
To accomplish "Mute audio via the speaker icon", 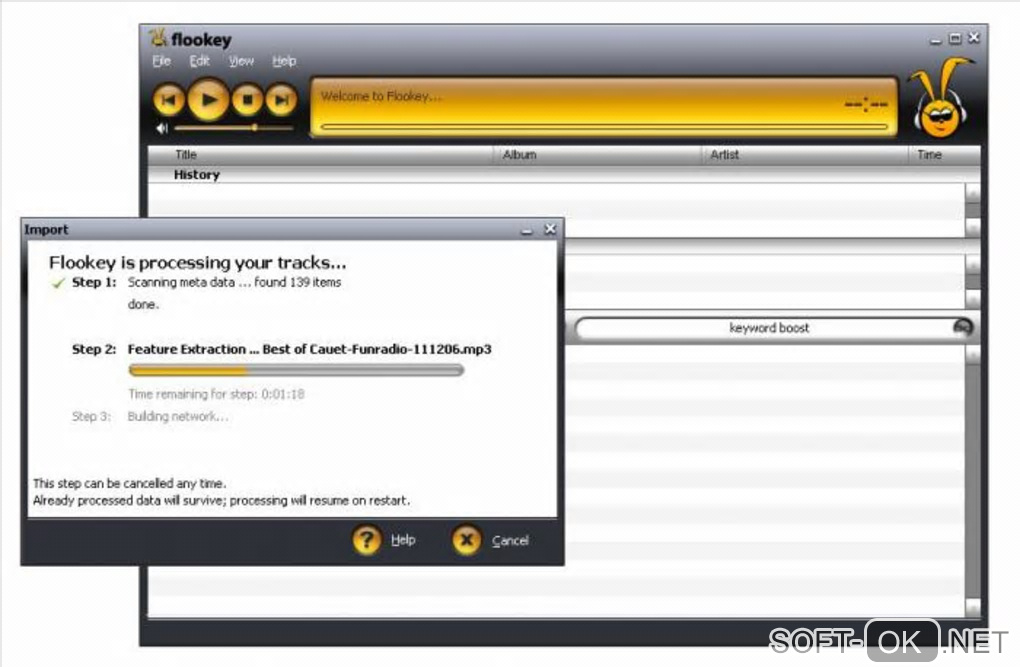I will [x=161, y=128].
